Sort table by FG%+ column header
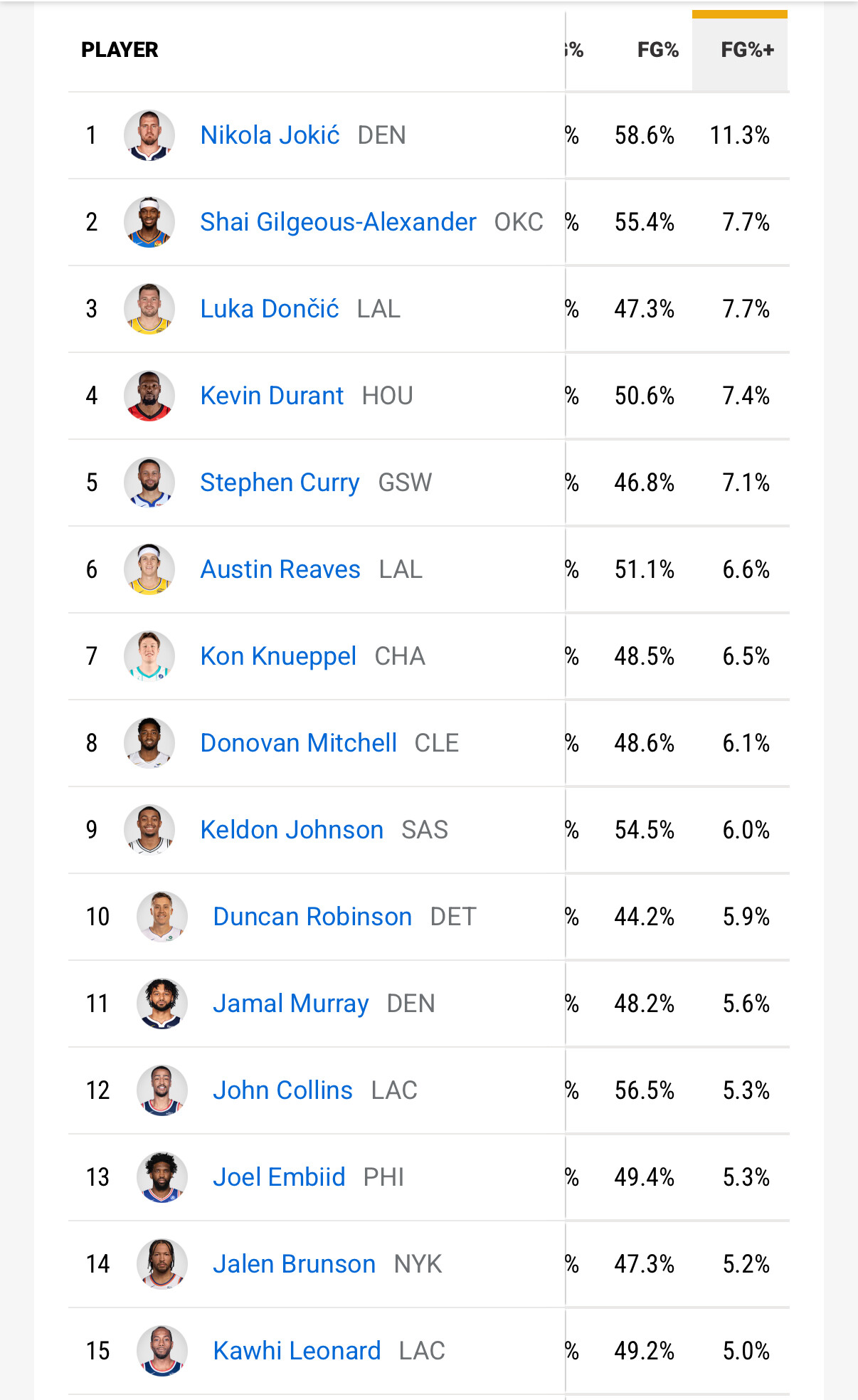 pyautogui.click(x=746, y=50)
